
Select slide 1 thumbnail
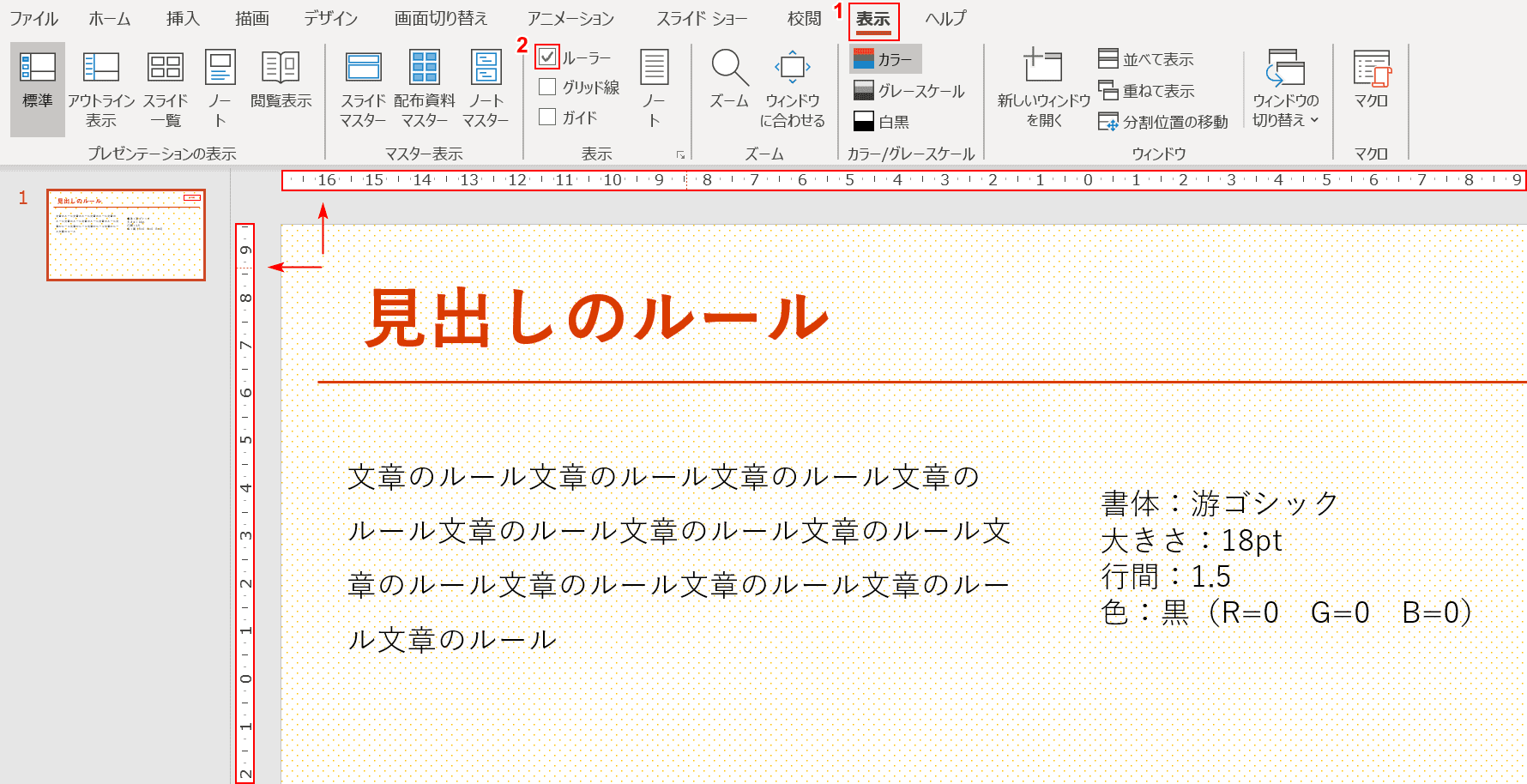126,235
